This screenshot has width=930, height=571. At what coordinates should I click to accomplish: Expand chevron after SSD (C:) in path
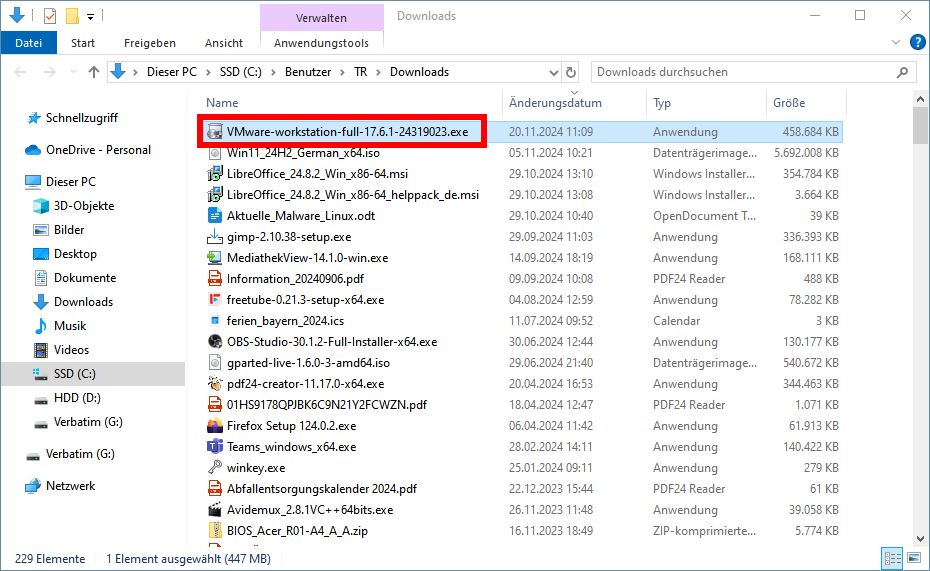[x=273, y=72]
